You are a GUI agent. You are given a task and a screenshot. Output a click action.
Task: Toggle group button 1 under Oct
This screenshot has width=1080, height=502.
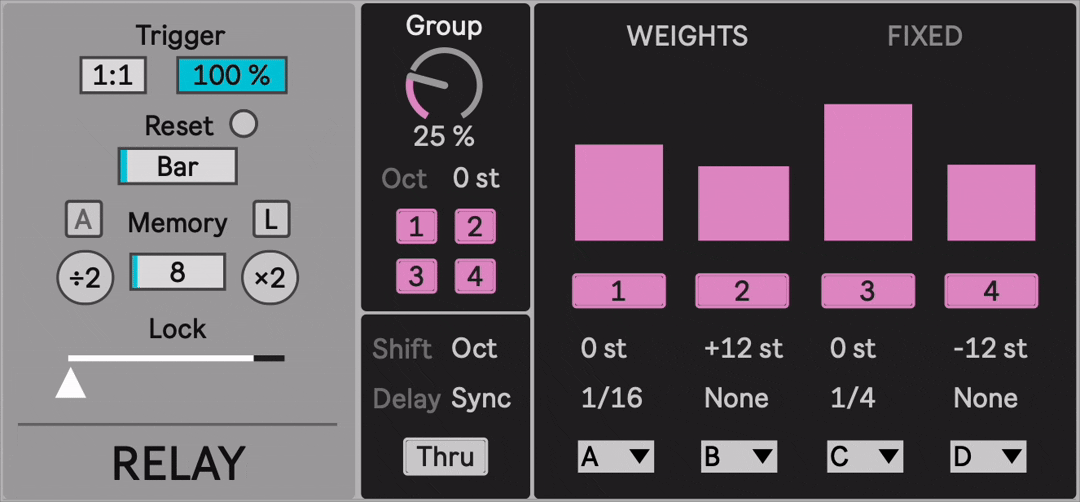click(x=416, y=227)
